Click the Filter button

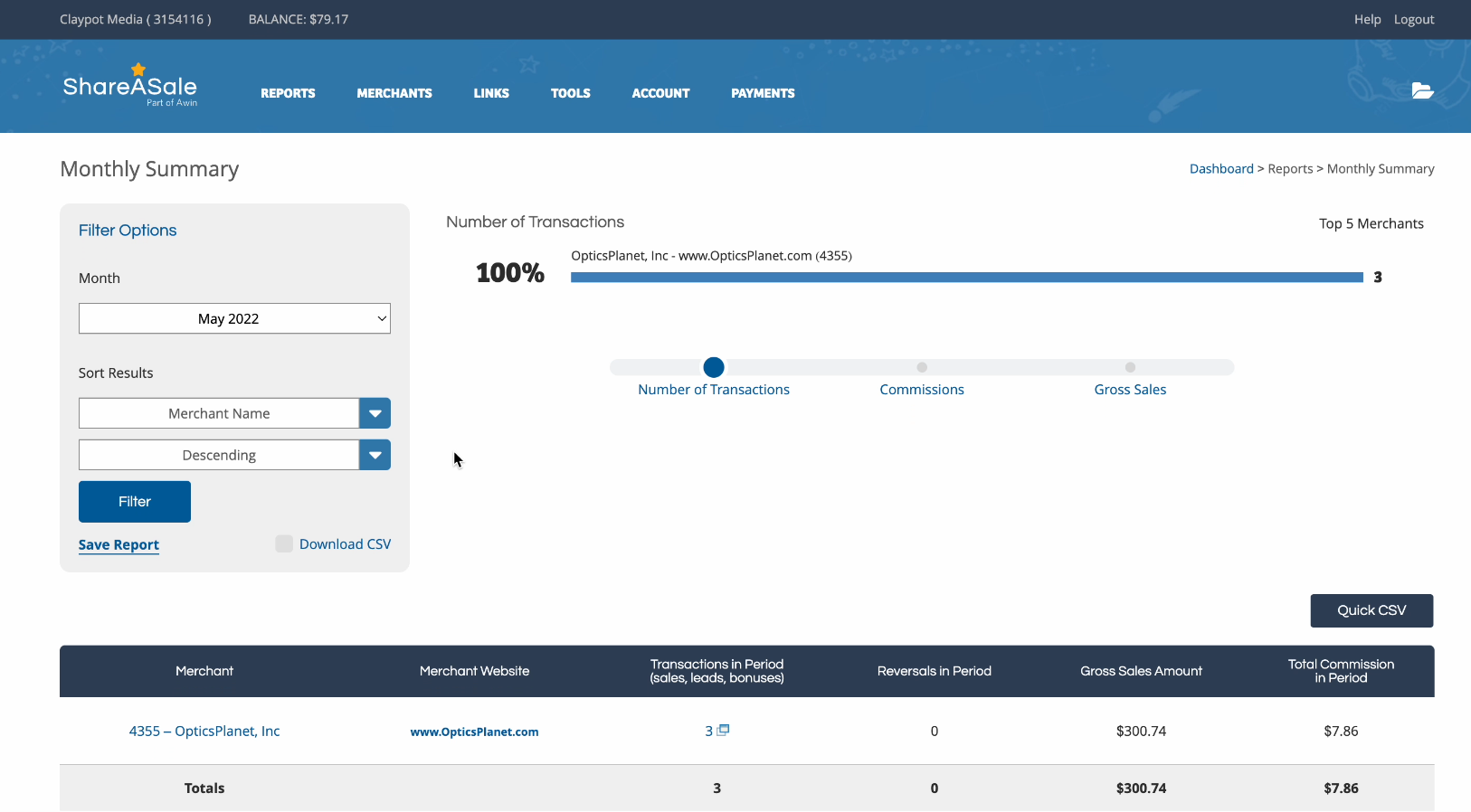tap(135, 502)
